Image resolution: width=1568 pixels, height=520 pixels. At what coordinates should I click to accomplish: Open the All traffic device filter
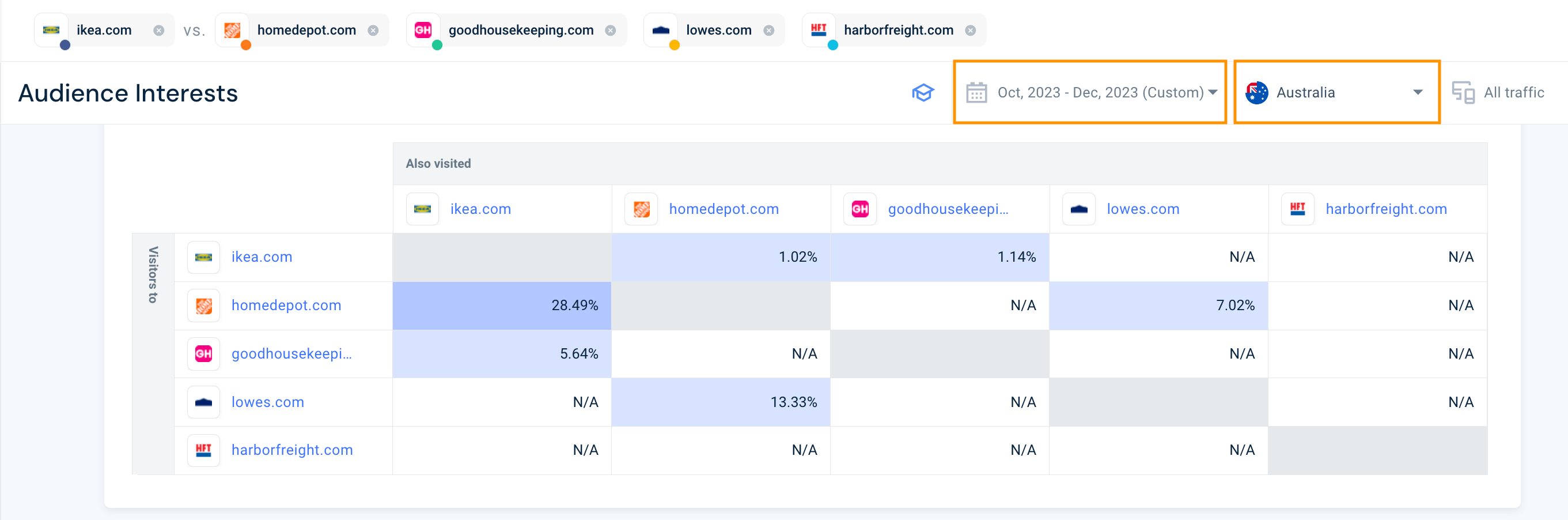1499,93
